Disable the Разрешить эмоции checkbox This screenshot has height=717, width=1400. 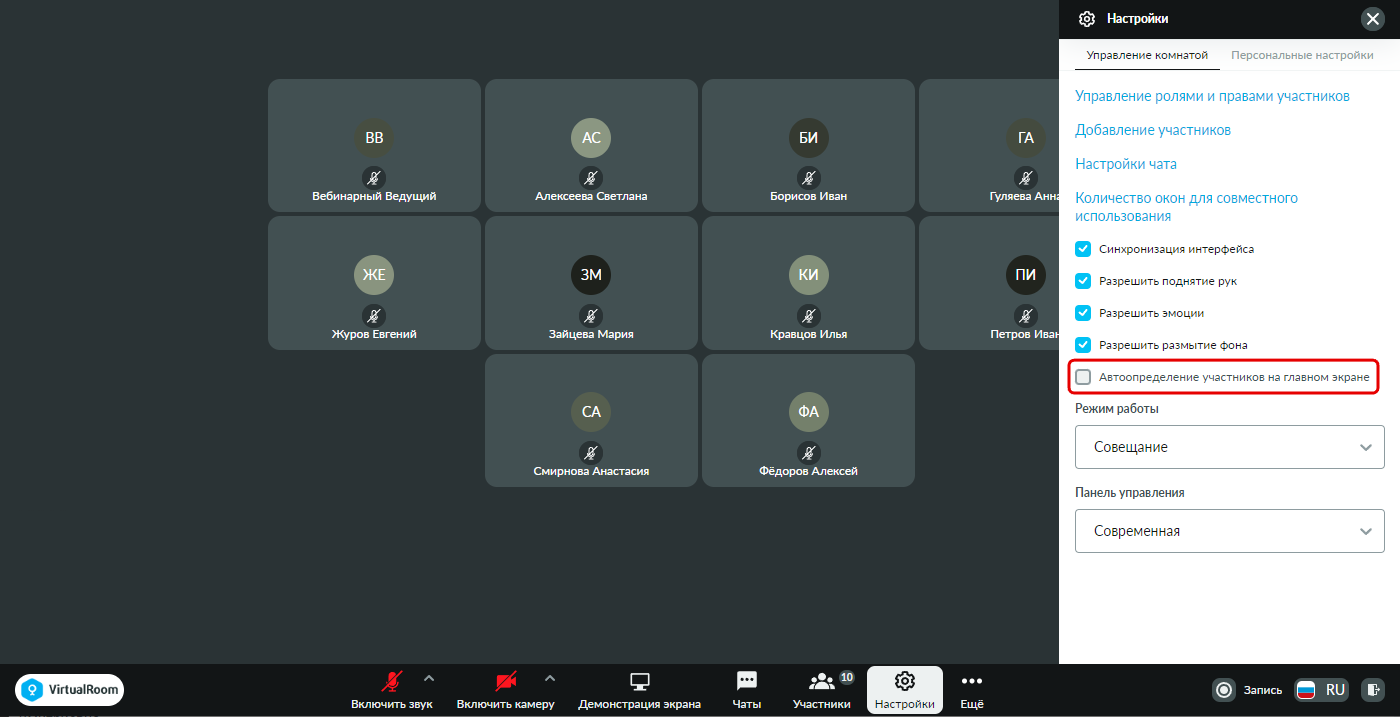[x=1083, y=313]
